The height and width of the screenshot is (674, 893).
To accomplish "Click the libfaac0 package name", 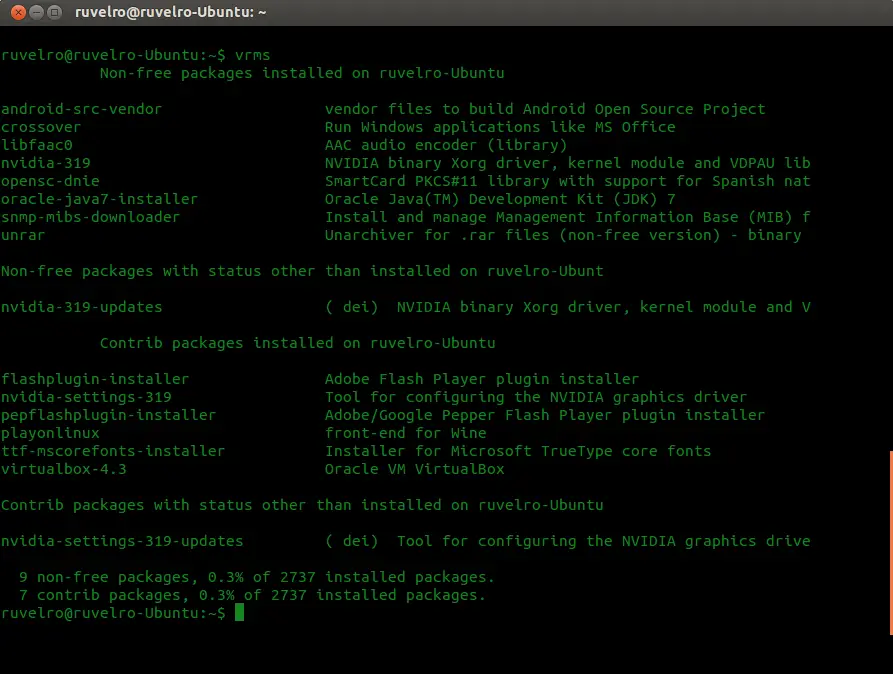I will [37, 145].
